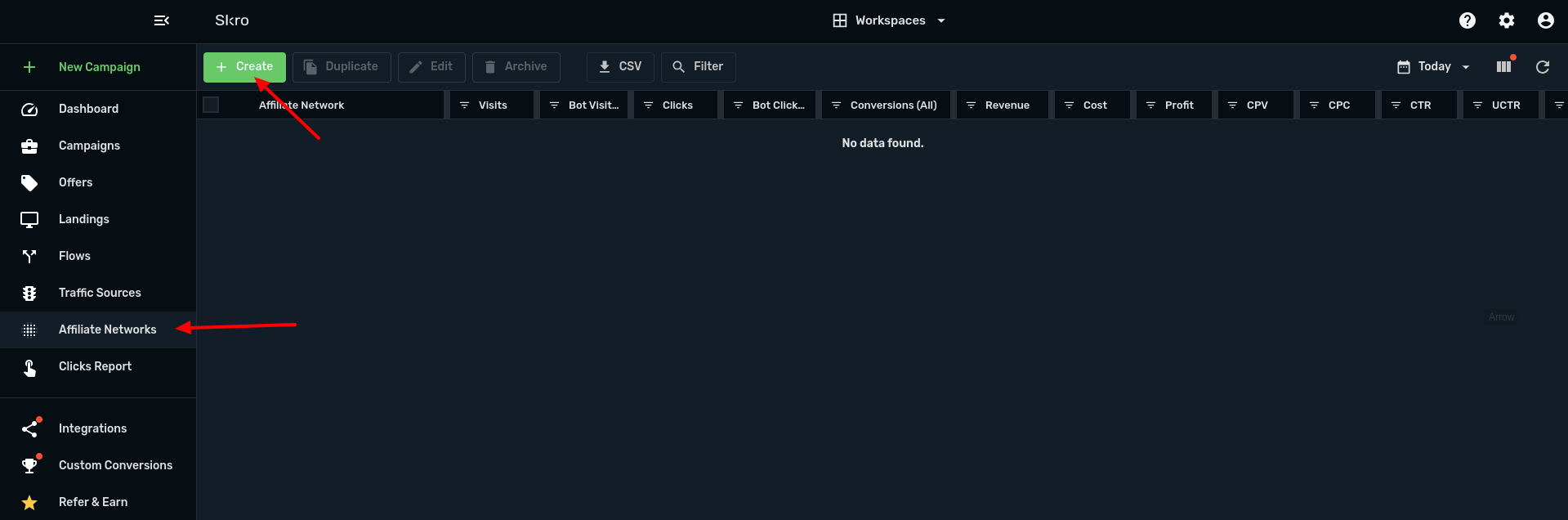Open the user account profile icon

1545,20
